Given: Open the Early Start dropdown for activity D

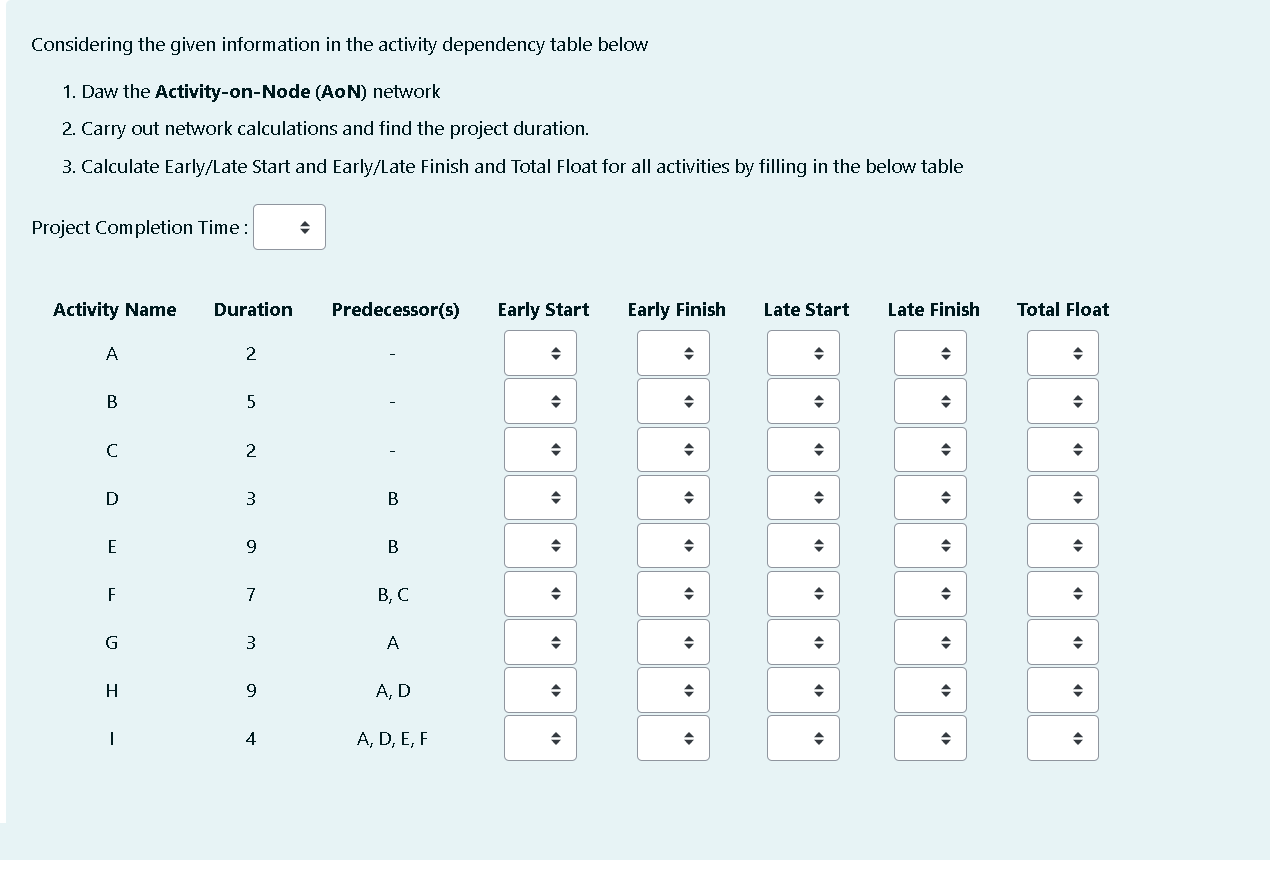Looking at the screenshot, I should (x=540, y=497).
